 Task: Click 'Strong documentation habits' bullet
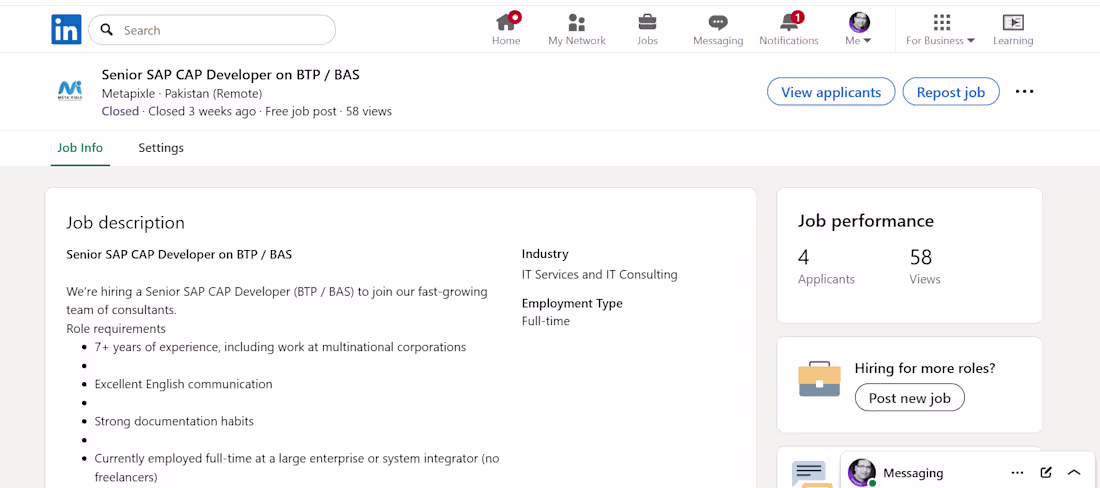(174, 421)
